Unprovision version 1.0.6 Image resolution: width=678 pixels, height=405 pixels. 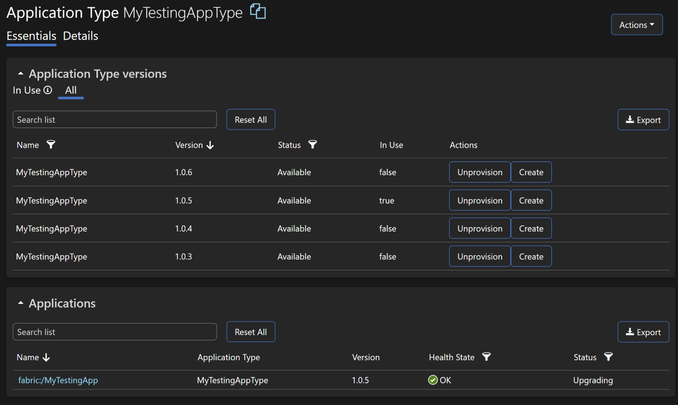[479, 172]
